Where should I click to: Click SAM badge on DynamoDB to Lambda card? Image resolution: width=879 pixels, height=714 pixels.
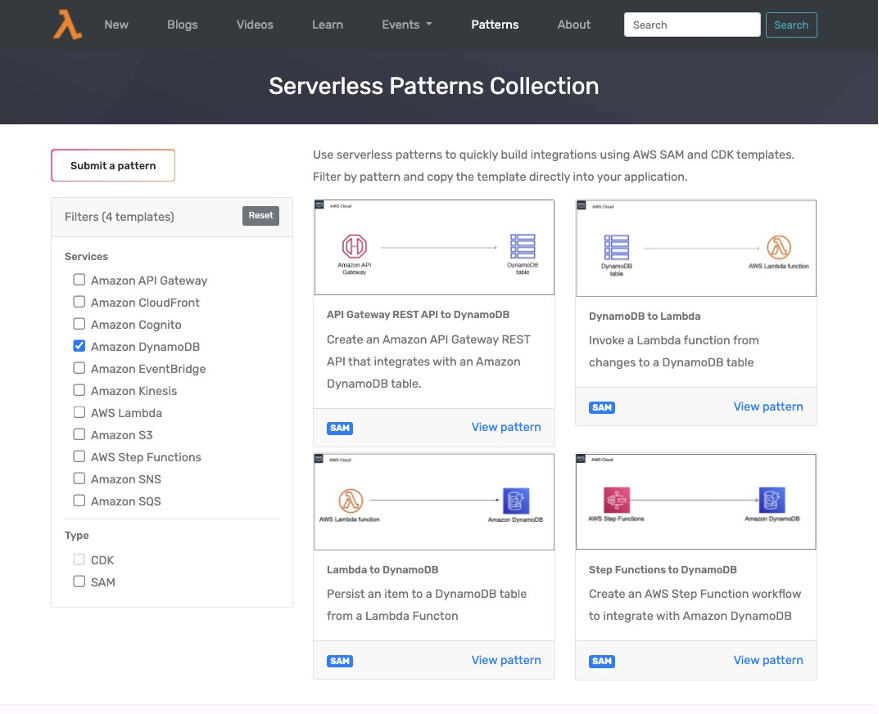pos(602,407)
